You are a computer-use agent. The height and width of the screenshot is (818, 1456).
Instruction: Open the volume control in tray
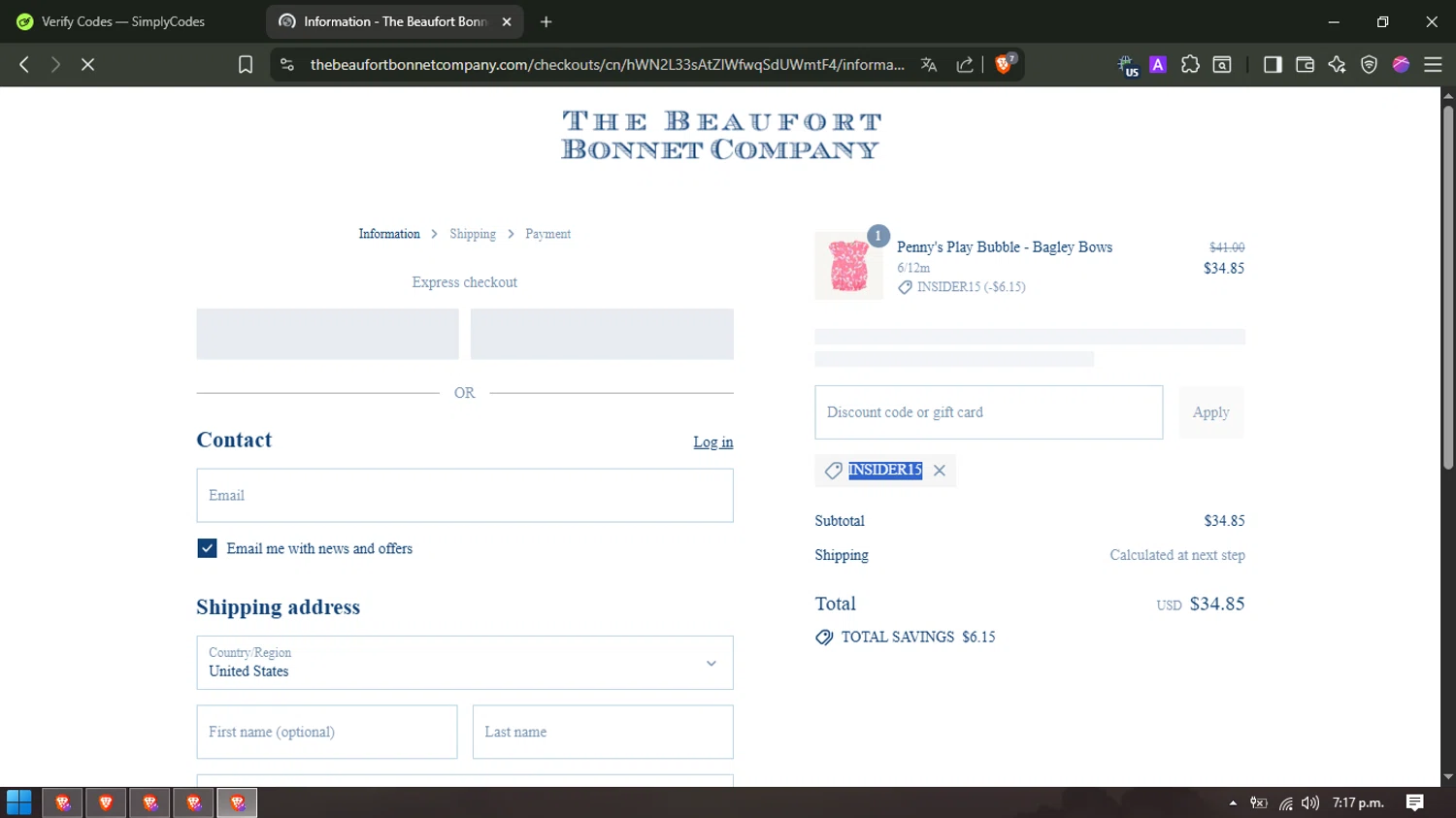point(1310,802)
